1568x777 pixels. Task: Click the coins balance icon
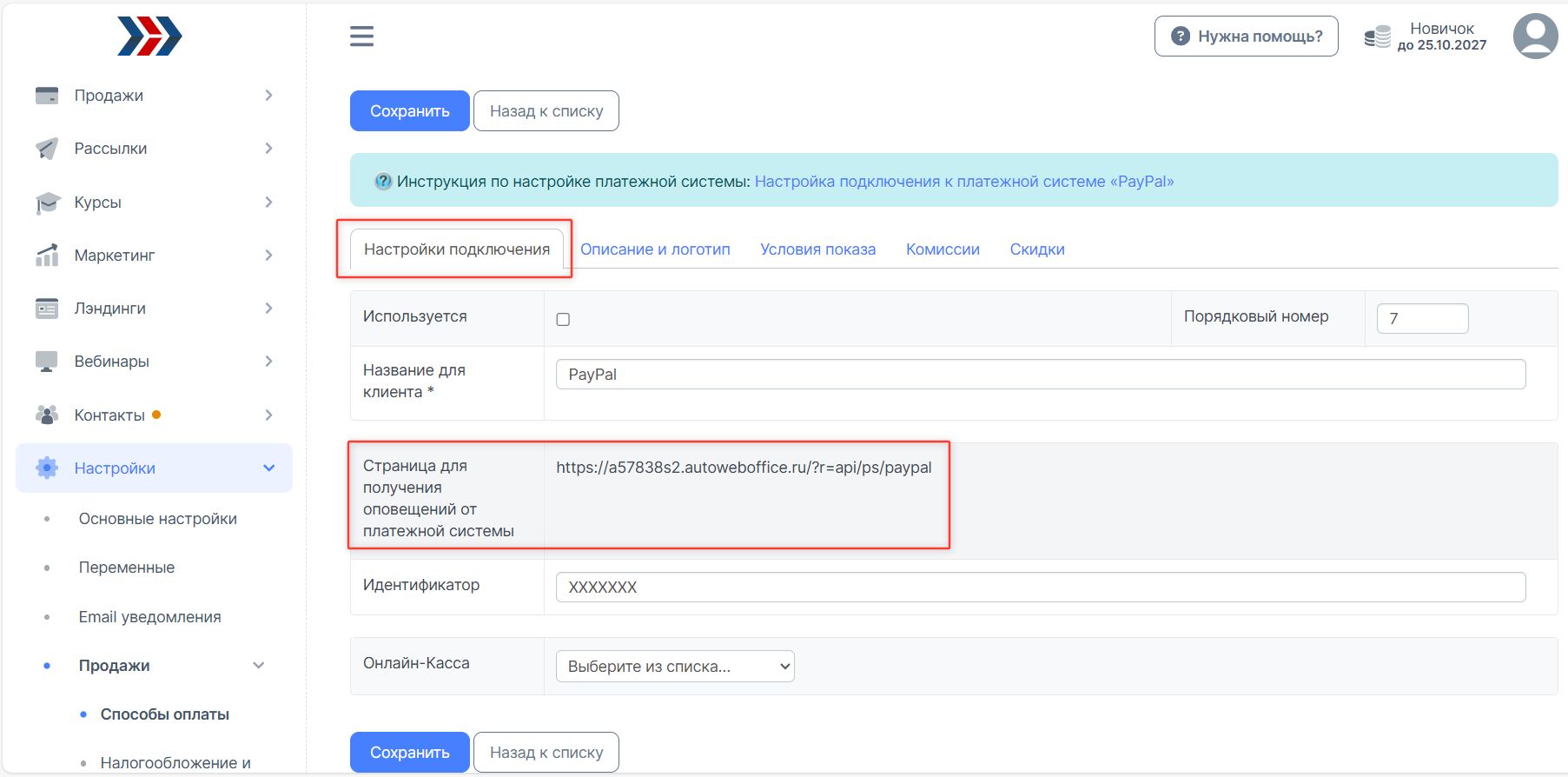pos(1377,37)
